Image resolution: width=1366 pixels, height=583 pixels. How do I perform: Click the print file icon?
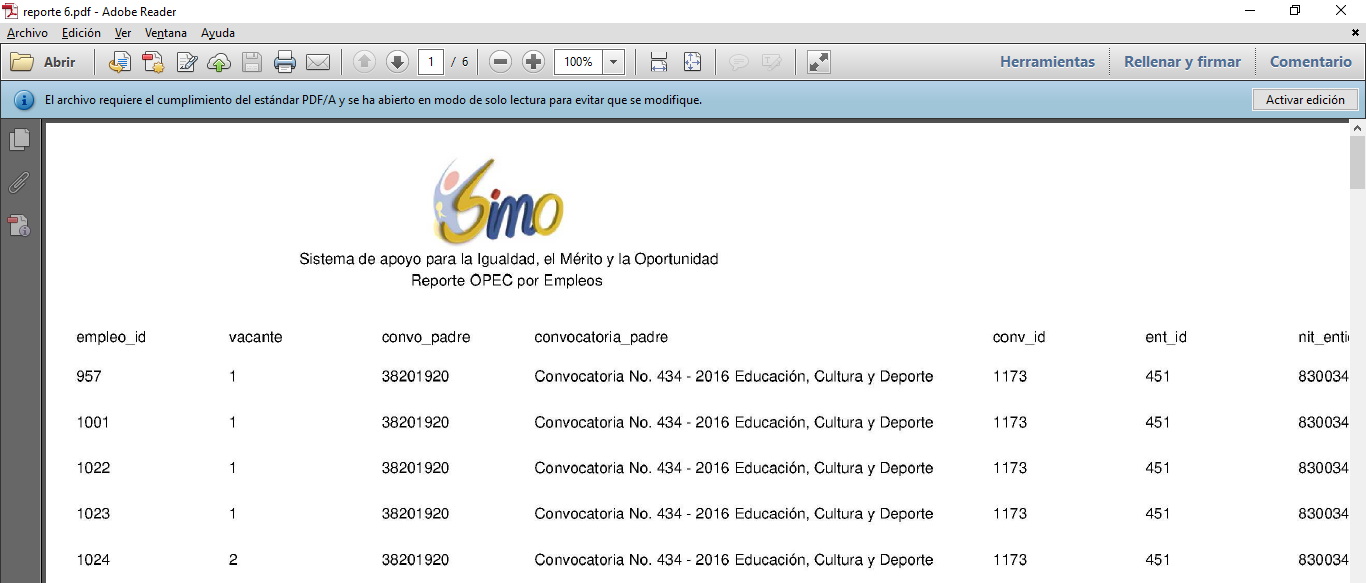(x=285, y=62)
